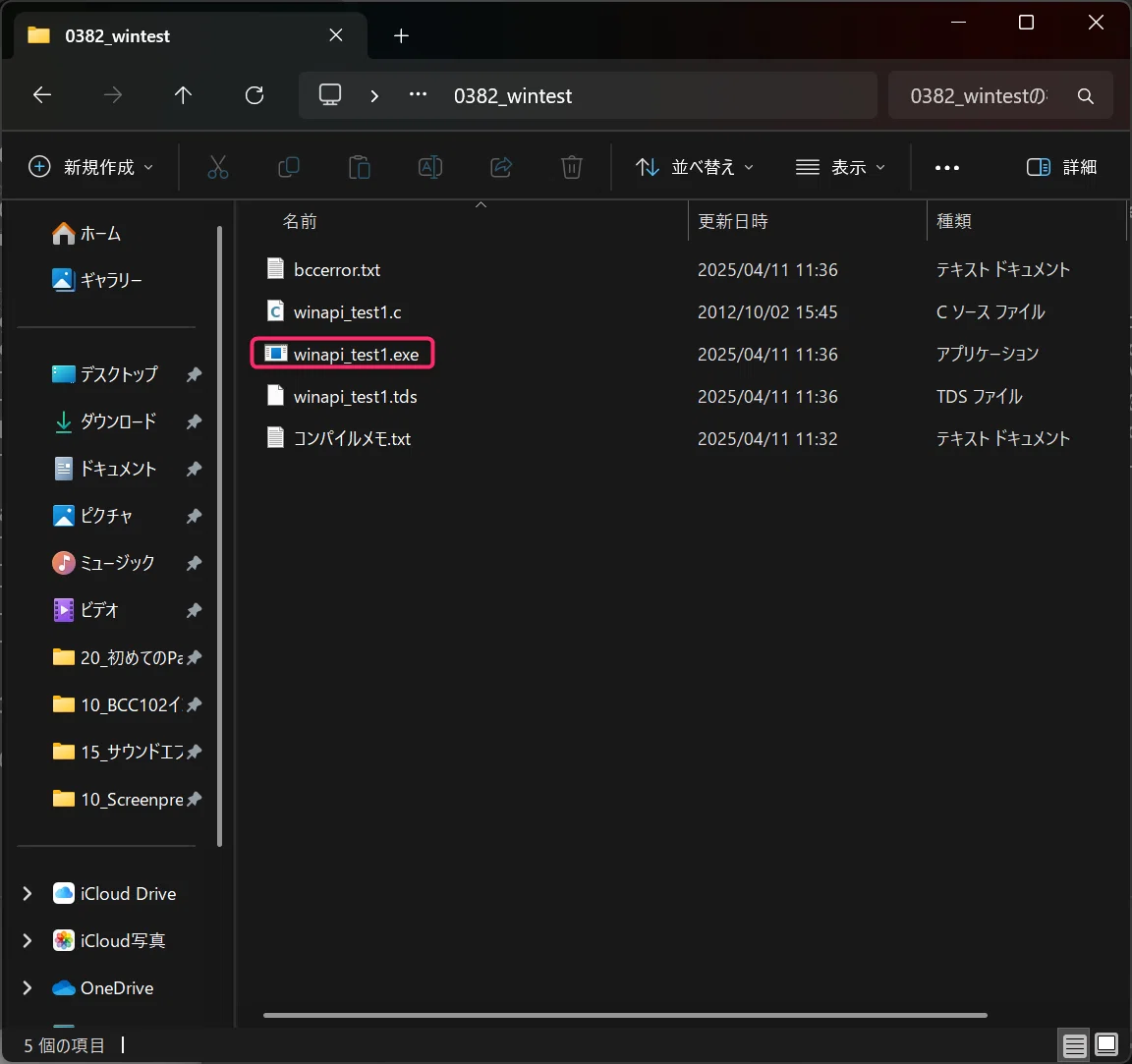1132x1064 pixels.
Task: Sort by the 更新日時 column header
Action: tap(733, 222)
